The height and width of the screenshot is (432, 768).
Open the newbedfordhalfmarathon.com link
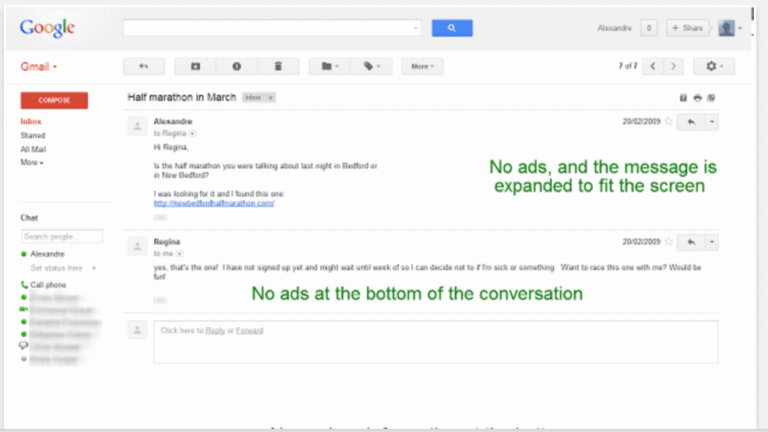(x=213, y=203)
